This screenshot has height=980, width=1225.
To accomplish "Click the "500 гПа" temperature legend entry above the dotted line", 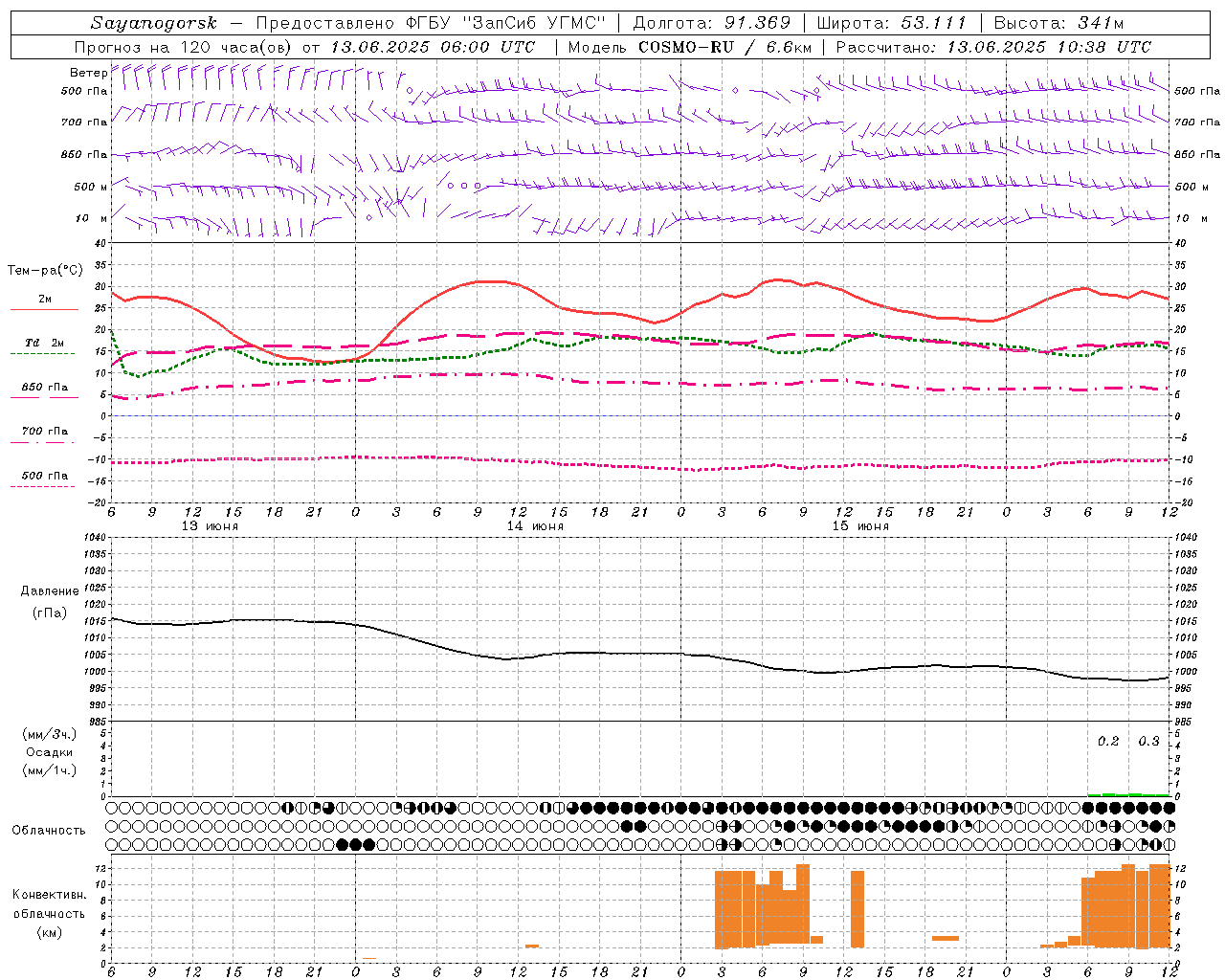I will click(44, 476).
